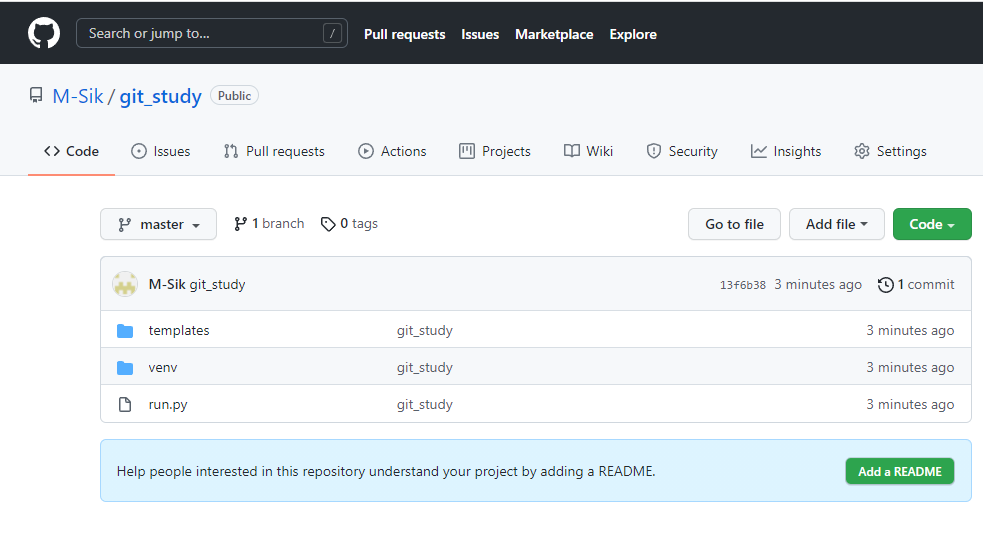983x545 pixels.
Task: Expand the Add file dropdown
Action: click(x=836, y=224)
